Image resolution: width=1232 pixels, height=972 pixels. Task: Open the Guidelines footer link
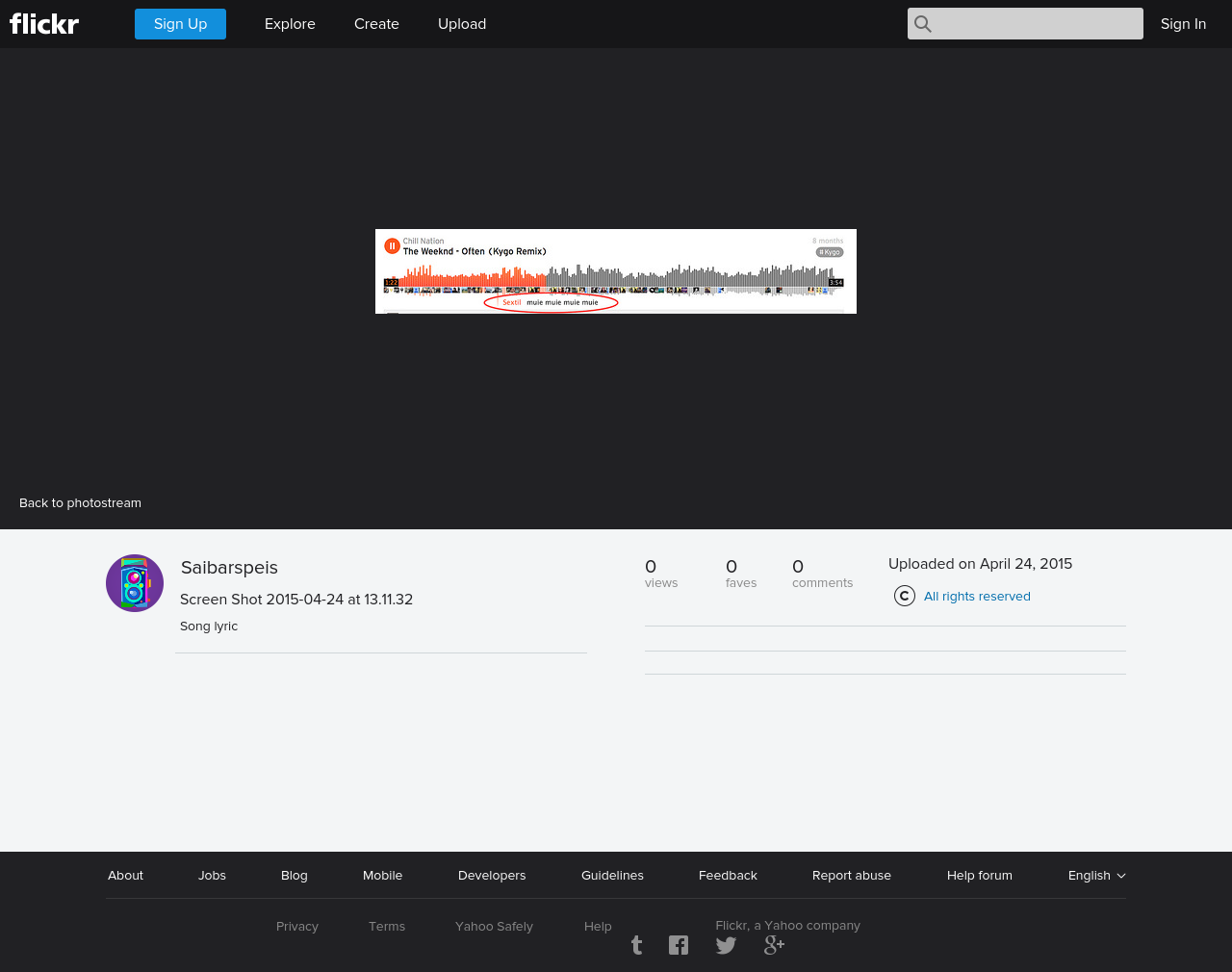click(612, 875)
